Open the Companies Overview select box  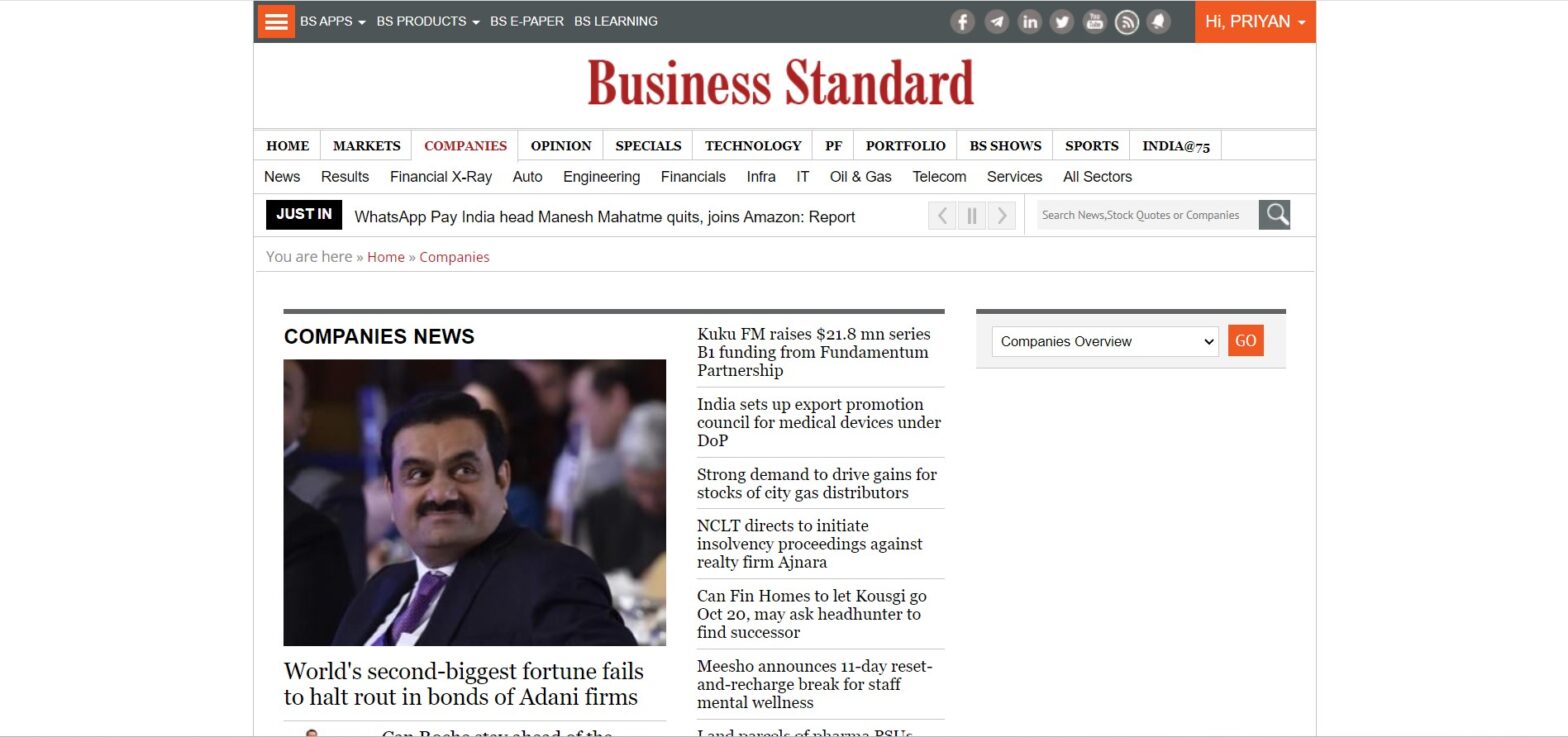click(x=1105, y=341)
